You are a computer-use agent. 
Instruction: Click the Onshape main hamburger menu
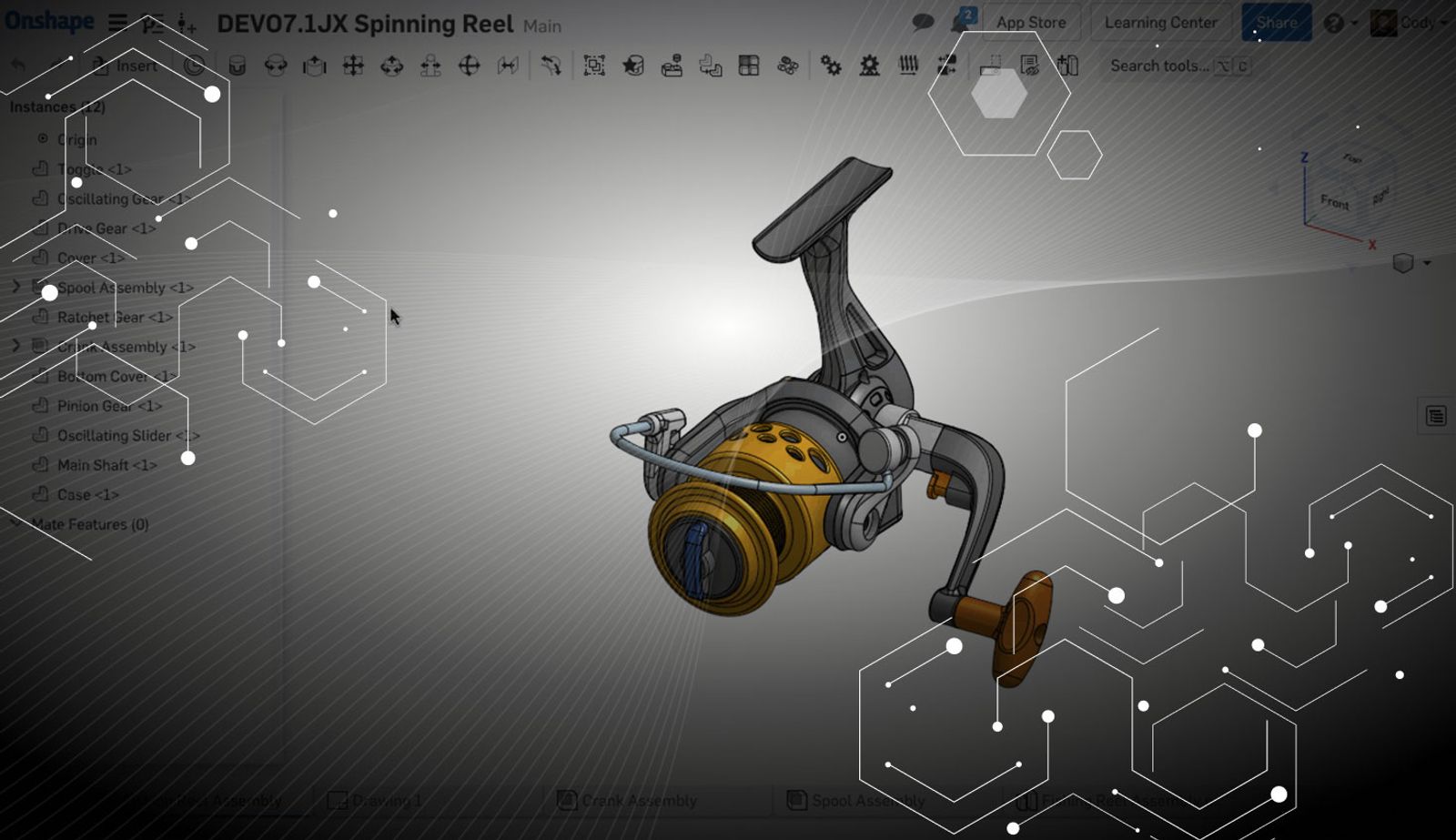click(x=117, y=23)
